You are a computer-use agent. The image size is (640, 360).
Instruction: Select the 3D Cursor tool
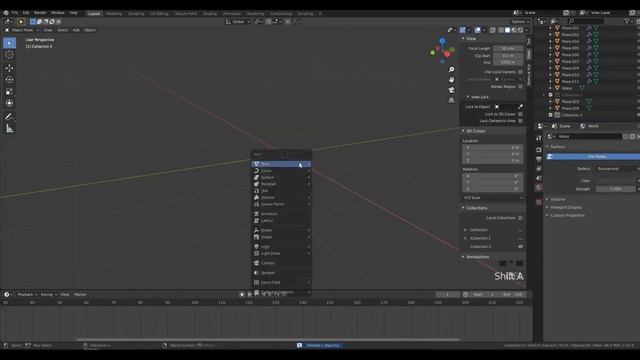pos(9,55)
